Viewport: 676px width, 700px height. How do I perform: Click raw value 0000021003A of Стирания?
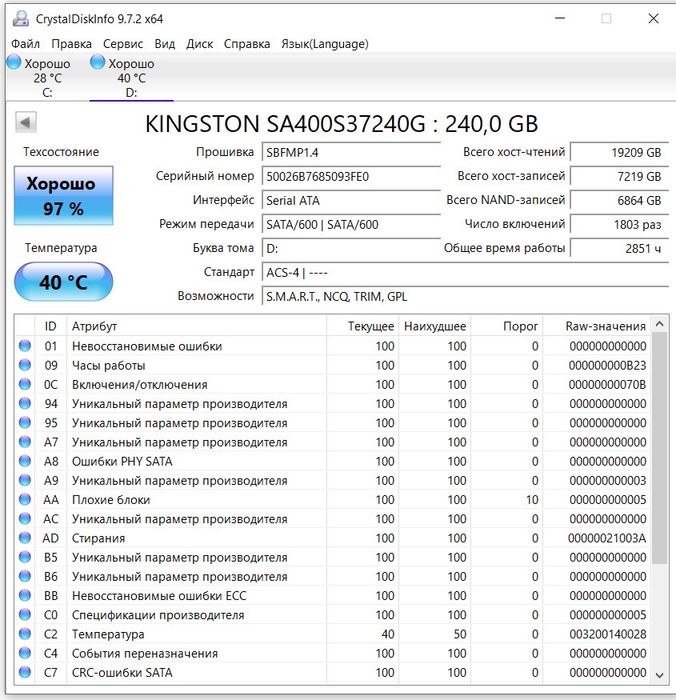pyautogui.click(x=607, y=538)
